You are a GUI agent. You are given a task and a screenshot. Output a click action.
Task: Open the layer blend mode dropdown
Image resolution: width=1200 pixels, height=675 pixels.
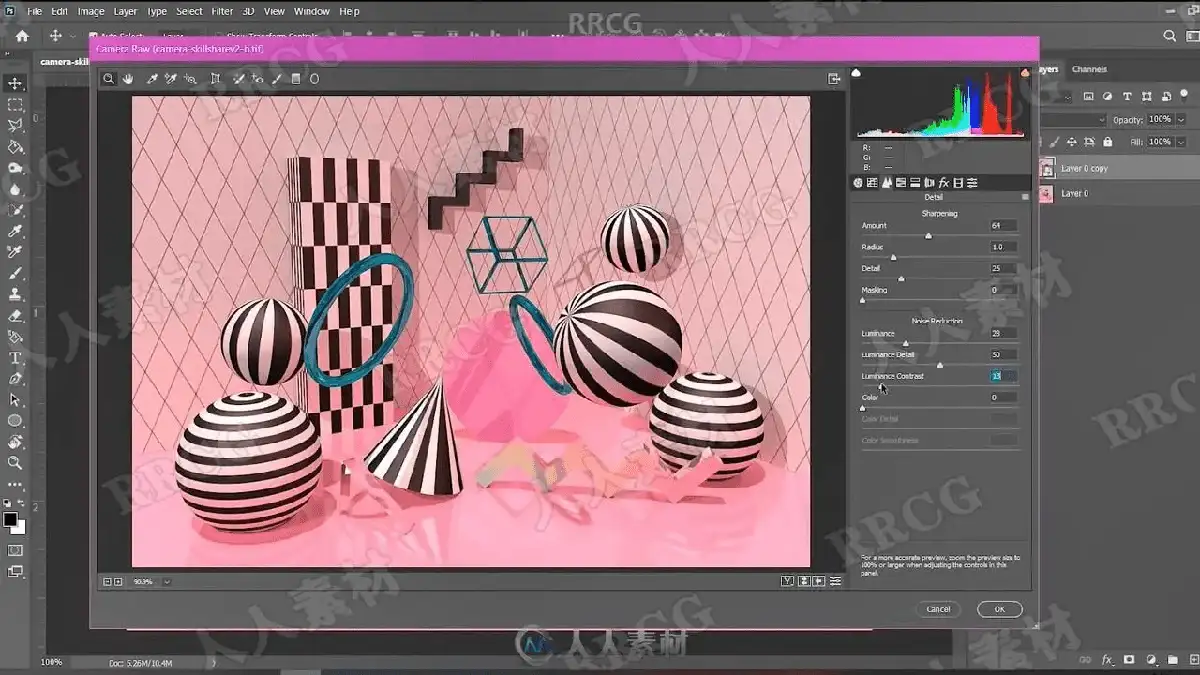1074,120
